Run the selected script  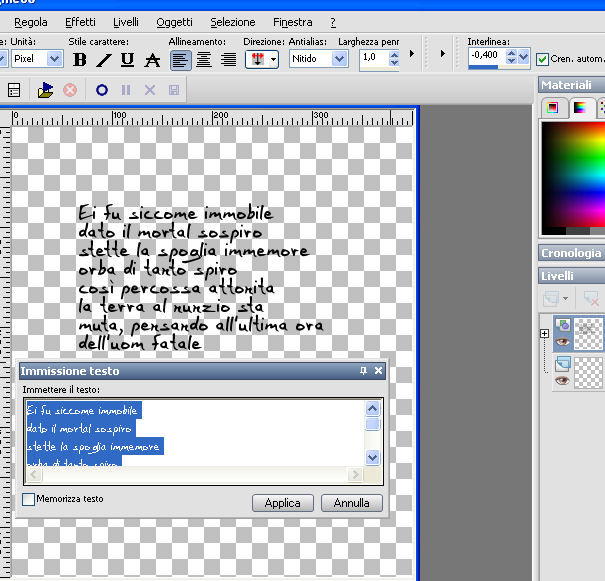[x=46, y=90]
